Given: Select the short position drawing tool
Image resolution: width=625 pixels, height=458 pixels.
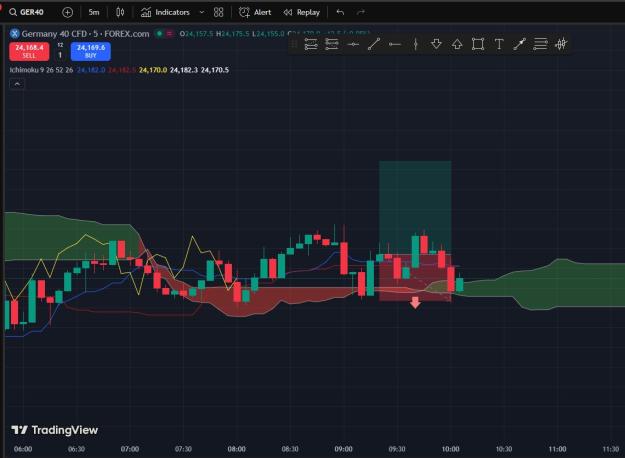Looking at the screenshot, I should tap(332, 44).
